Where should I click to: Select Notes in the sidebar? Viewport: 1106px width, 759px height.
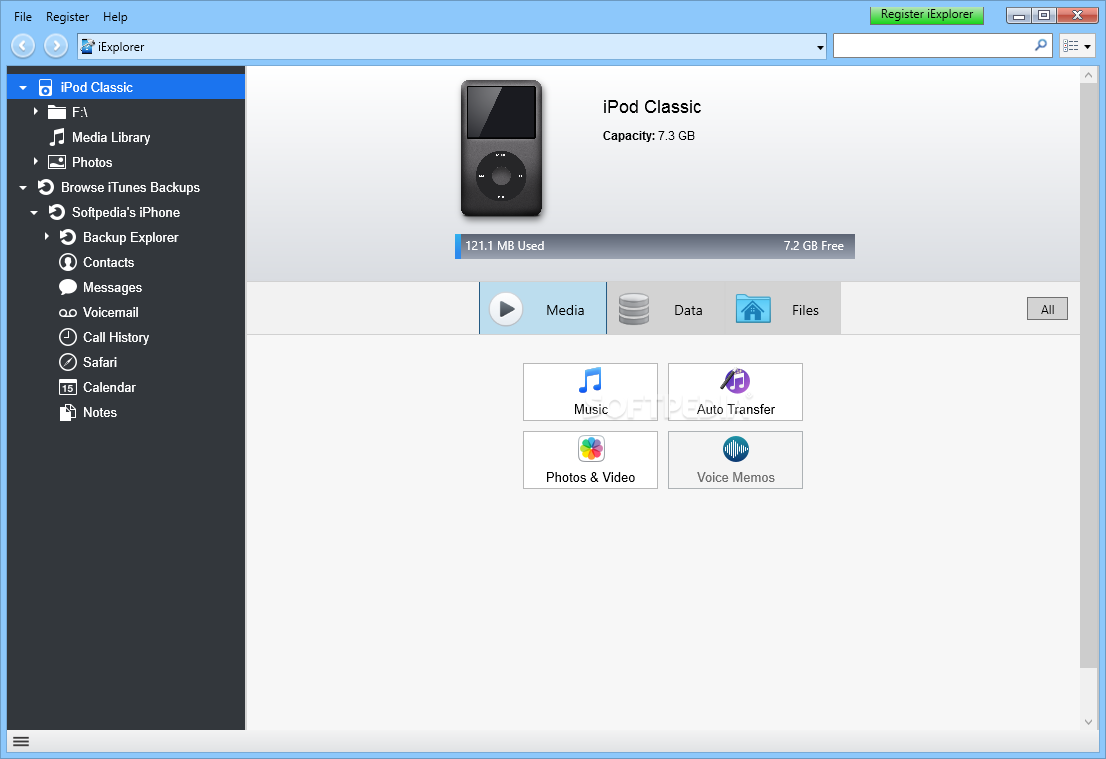pos(126,413)
